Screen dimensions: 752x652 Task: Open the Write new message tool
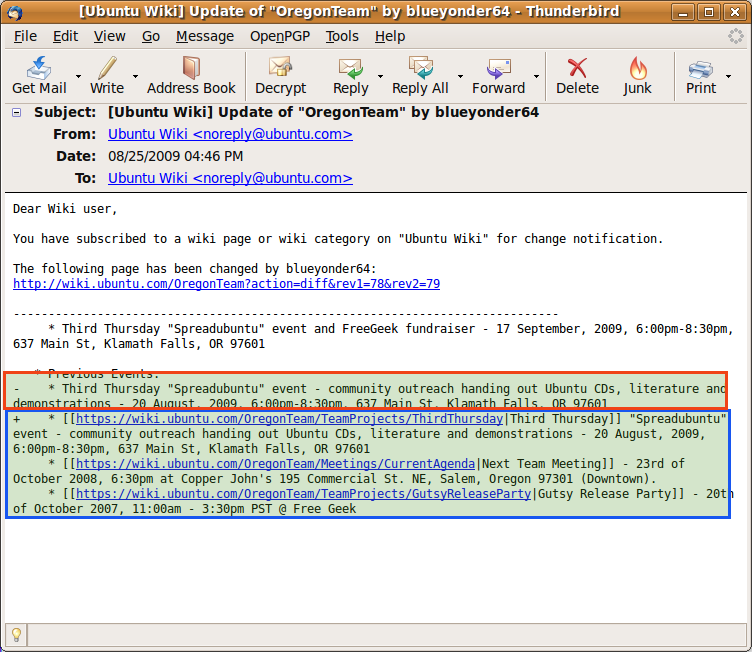(107, 75)
